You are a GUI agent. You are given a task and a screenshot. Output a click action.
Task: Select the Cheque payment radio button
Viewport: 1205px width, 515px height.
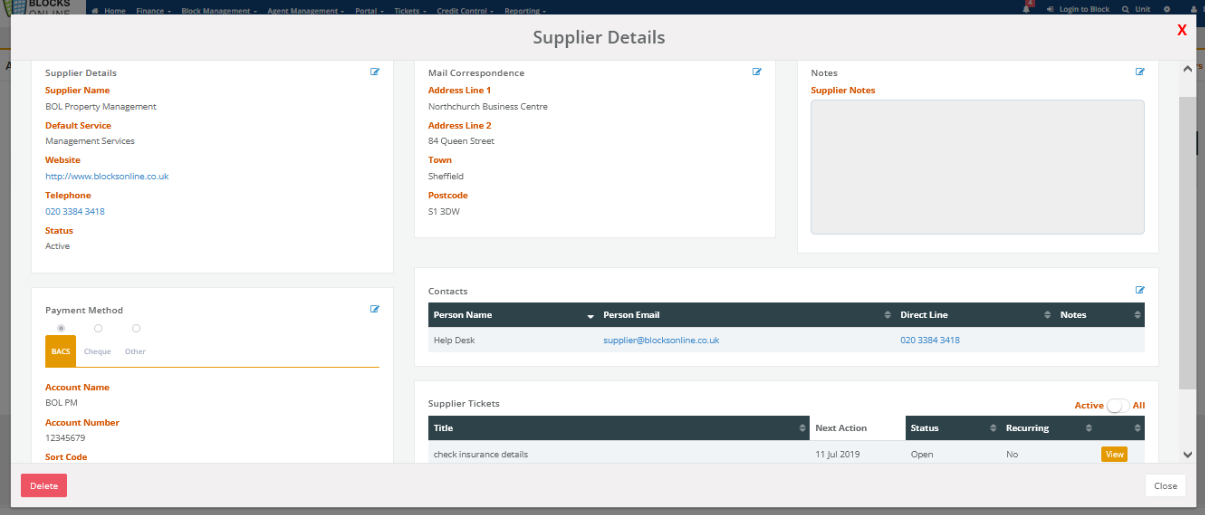[x=98, y=328]
